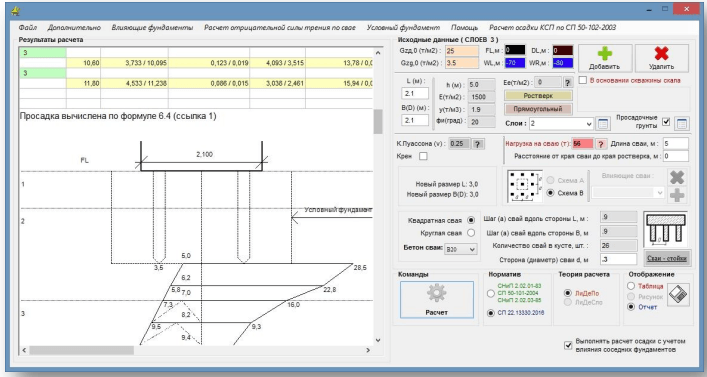Image resolution: width=707 pixels, height=377 pixels.
Task: Open the Слои dropdown showing 2
Action: pyautogui.click(x=561, y=124)
